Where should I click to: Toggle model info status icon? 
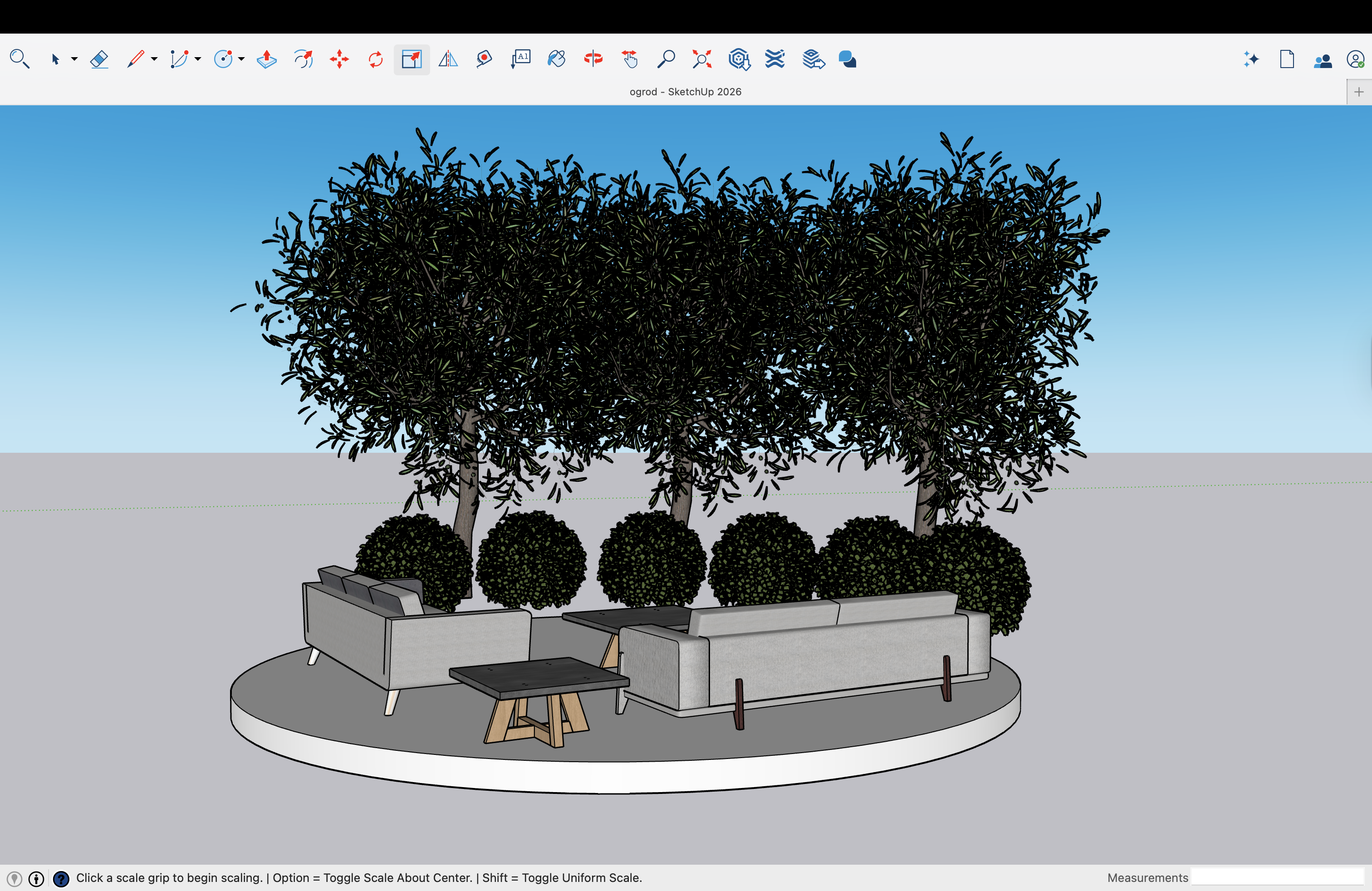pos(36,878)
